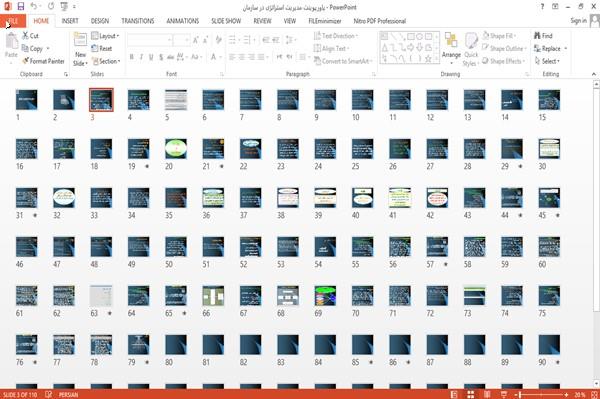Open the TRANSITIONS tab
The height and width of the screenshot is (399, 600).
tap(138, 21)
